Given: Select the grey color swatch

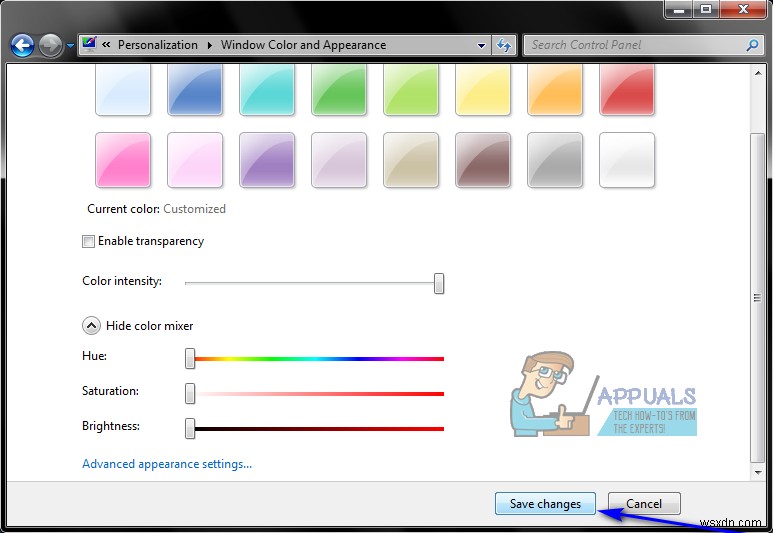Looking at the screenshot, I should tap(555, 160).
